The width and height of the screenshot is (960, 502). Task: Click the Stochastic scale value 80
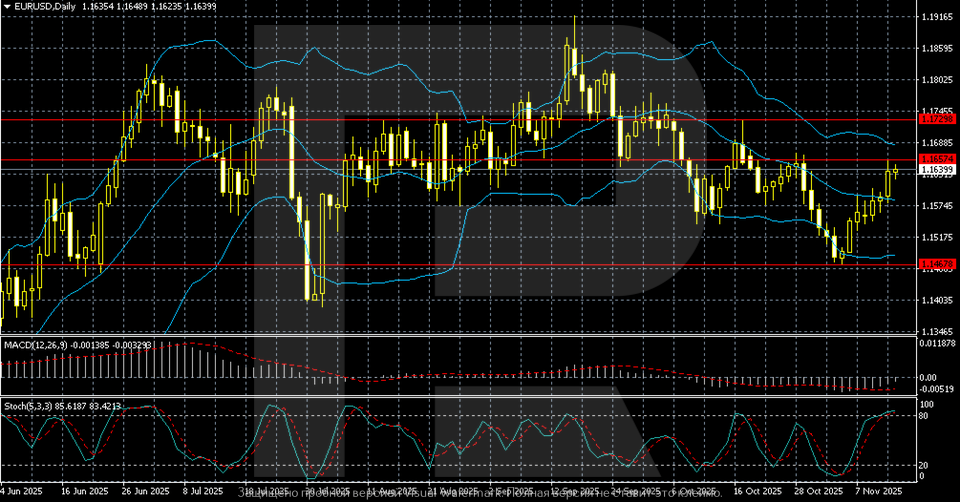click(925, 414)
